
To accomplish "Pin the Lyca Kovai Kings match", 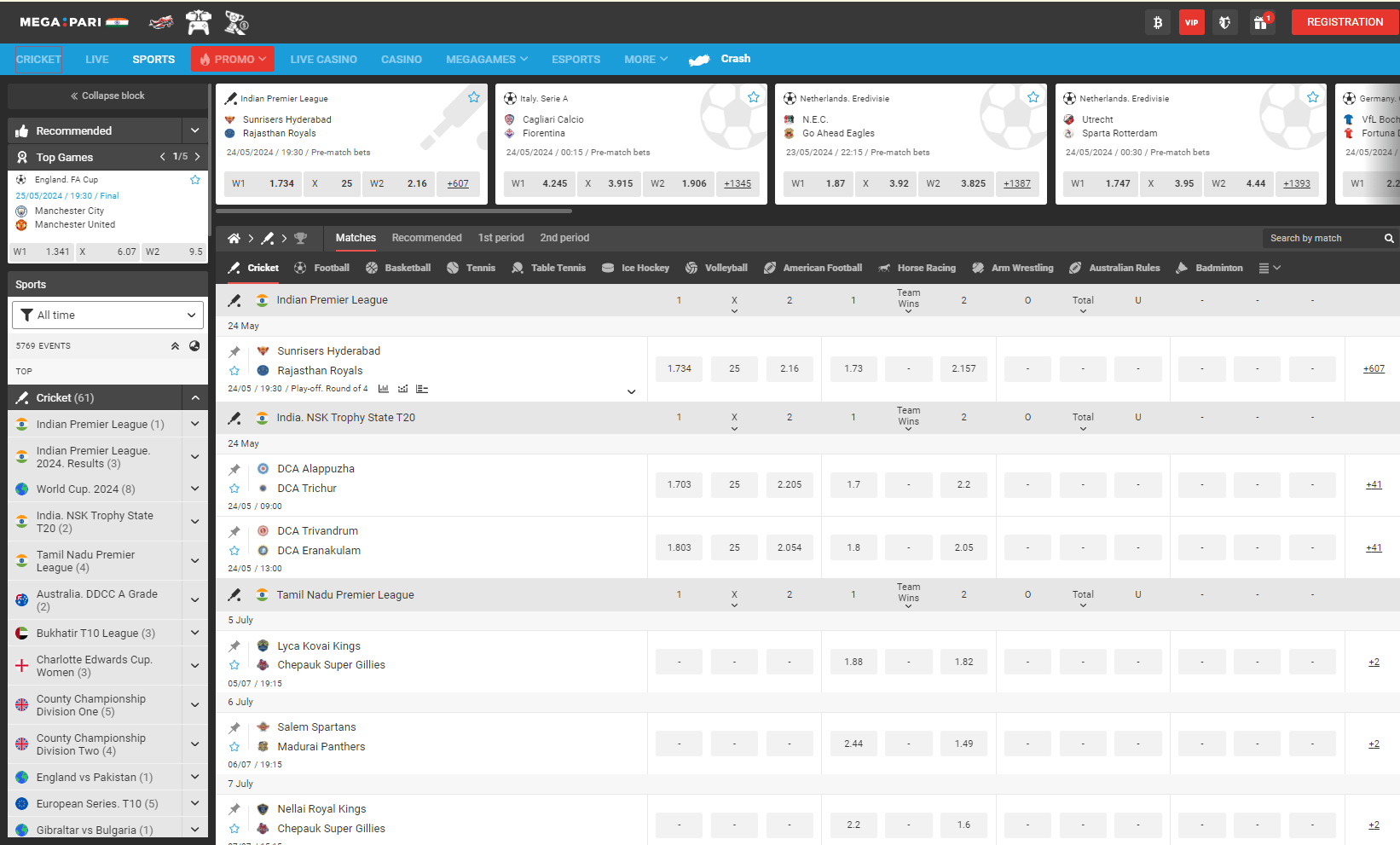I will coord(234,646).
